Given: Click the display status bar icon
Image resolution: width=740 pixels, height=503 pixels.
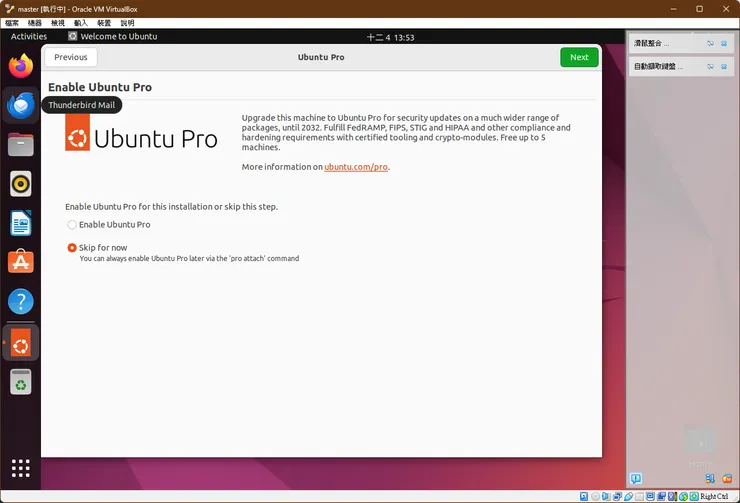Looking at the screenshot, I should point(650,496).
